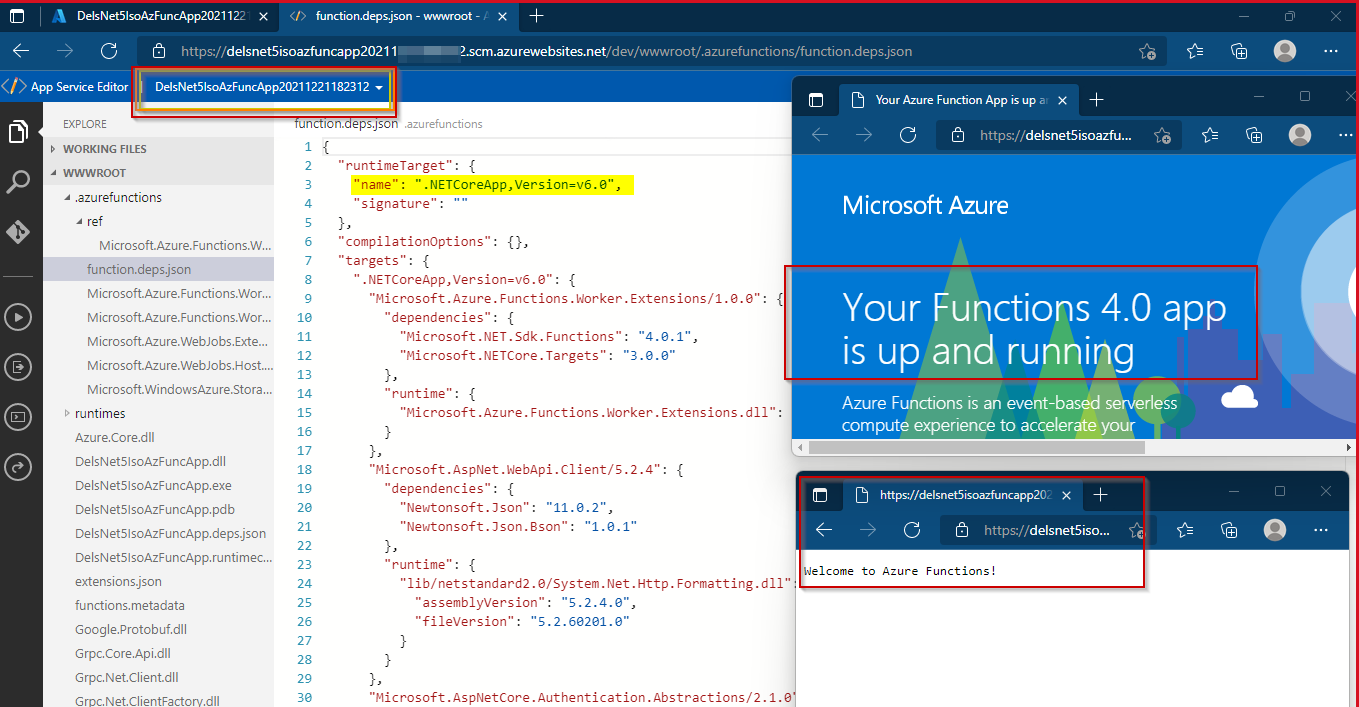Screen dimensions: 1359x707
Task: Open Favorites list in main browser window
Action: 1194,52
